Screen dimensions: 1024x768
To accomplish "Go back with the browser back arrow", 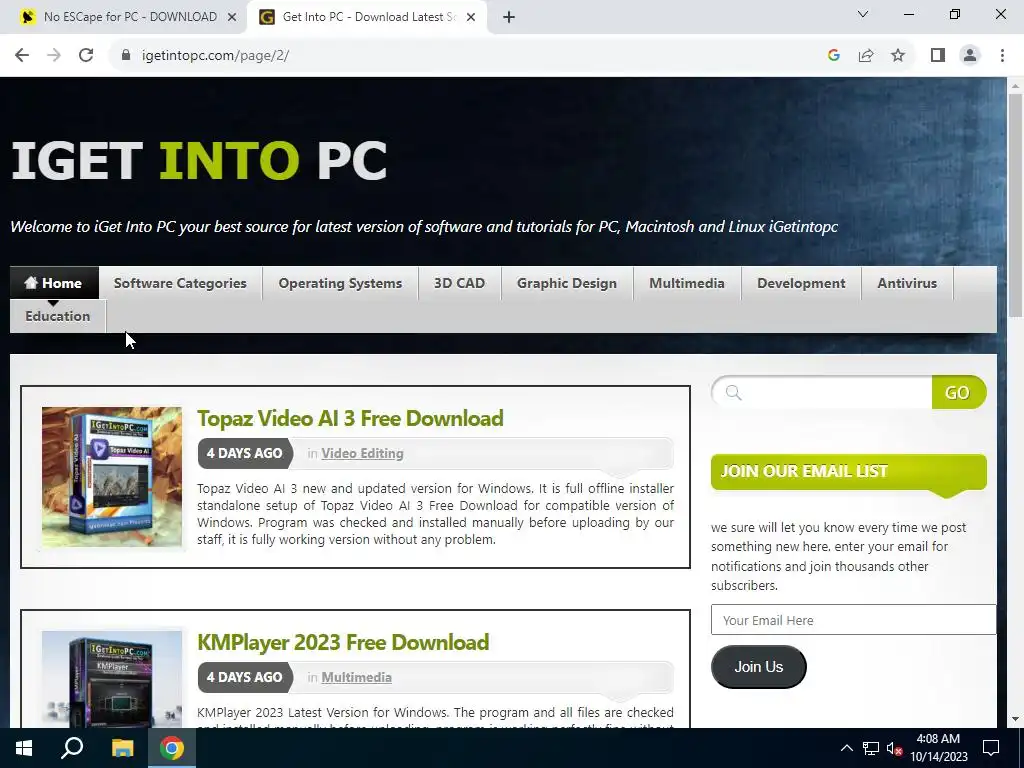I will coord(22,56).
